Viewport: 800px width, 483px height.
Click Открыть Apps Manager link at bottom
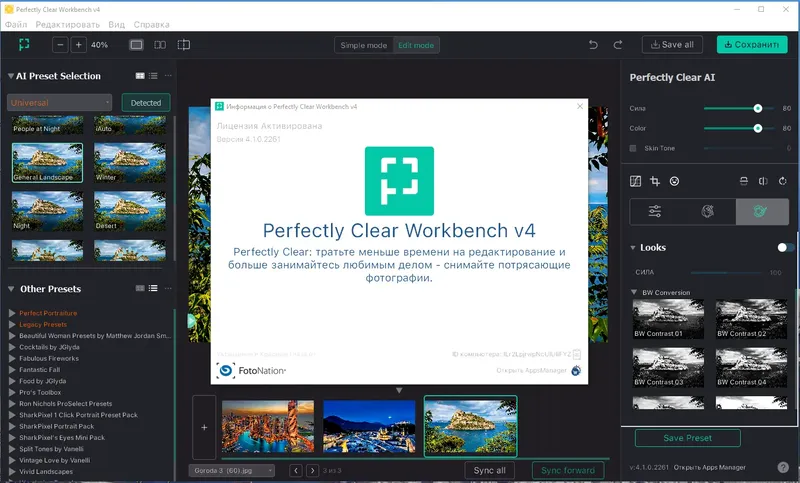coord(710,467)
